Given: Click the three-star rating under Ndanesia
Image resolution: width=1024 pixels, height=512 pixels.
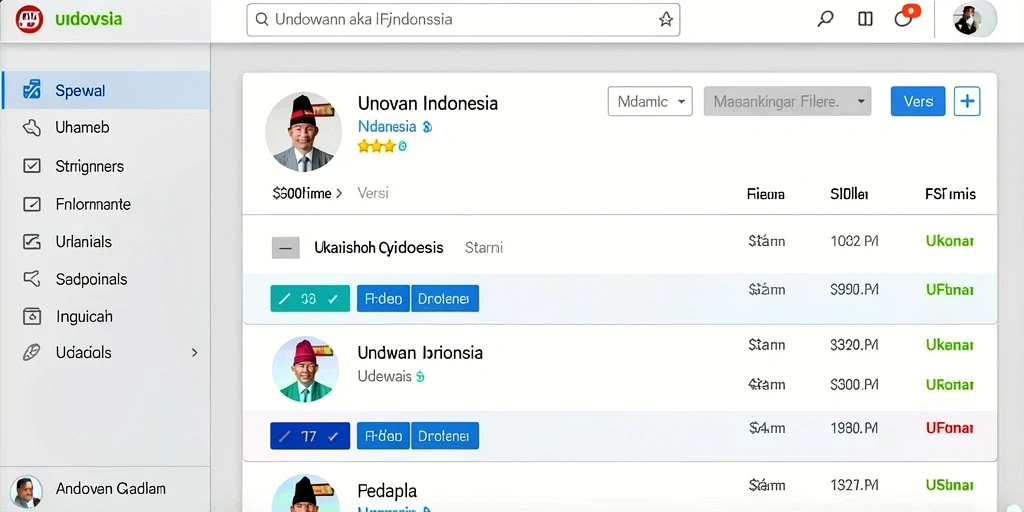Looking at the screenshot, I should tap(377, 146).
